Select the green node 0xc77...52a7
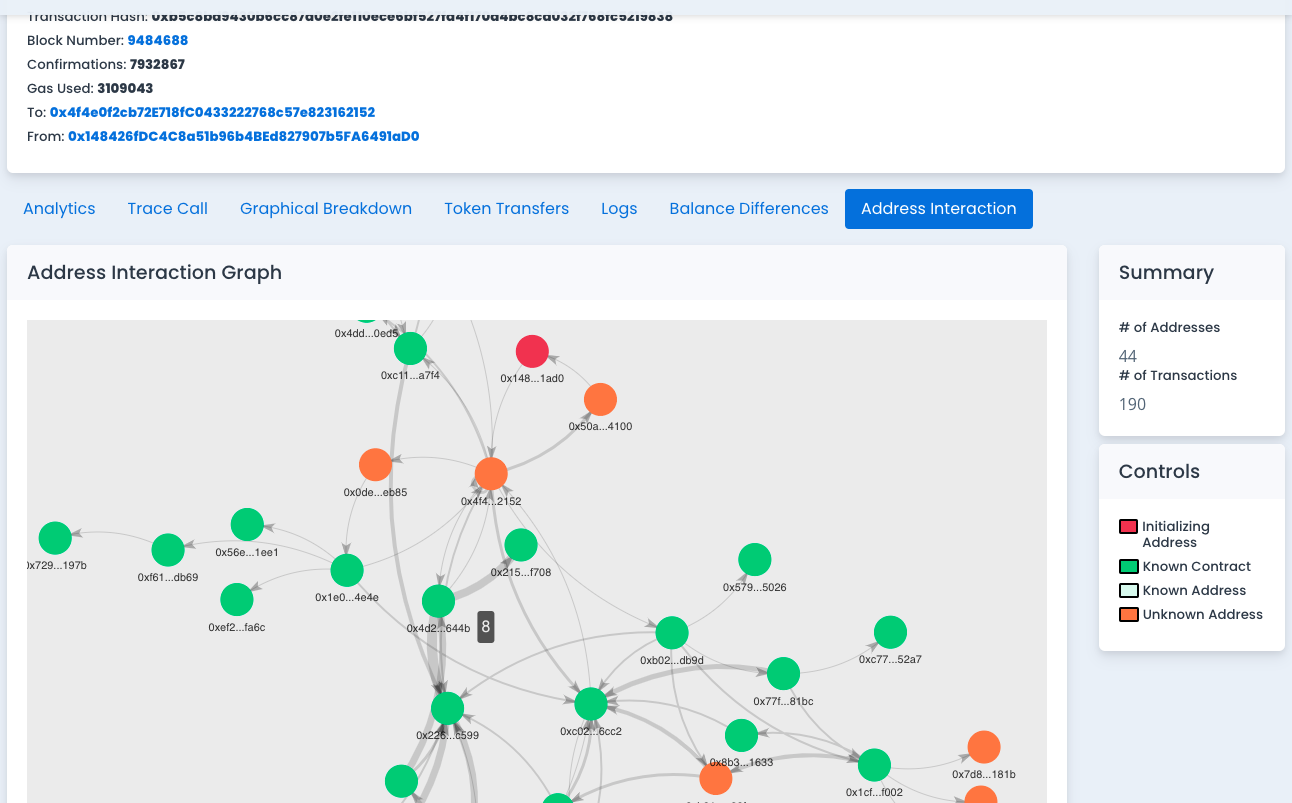This screenshot has height=803, width=1292. tap(890, 632)
